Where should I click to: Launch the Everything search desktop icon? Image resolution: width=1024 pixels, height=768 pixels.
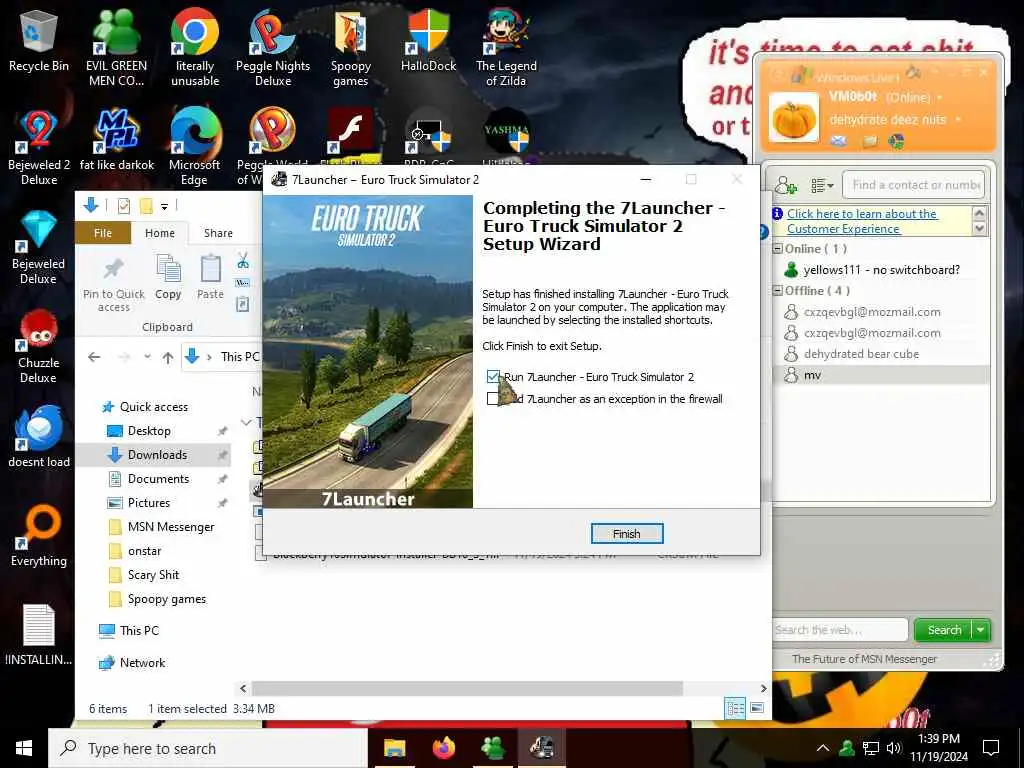39,536
